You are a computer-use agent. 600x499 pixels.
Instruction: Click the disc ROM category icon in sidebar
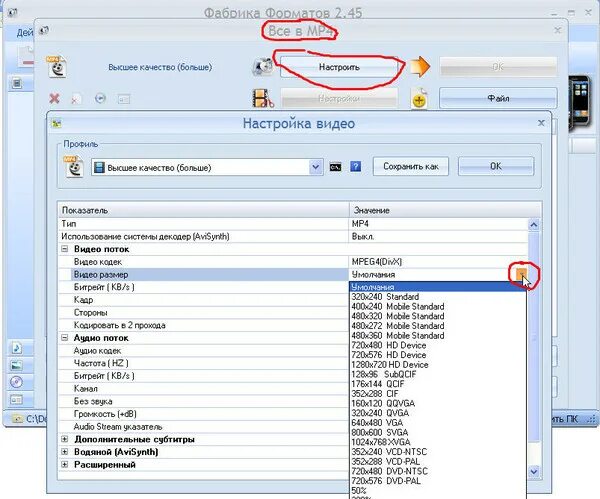click(16, 382)
